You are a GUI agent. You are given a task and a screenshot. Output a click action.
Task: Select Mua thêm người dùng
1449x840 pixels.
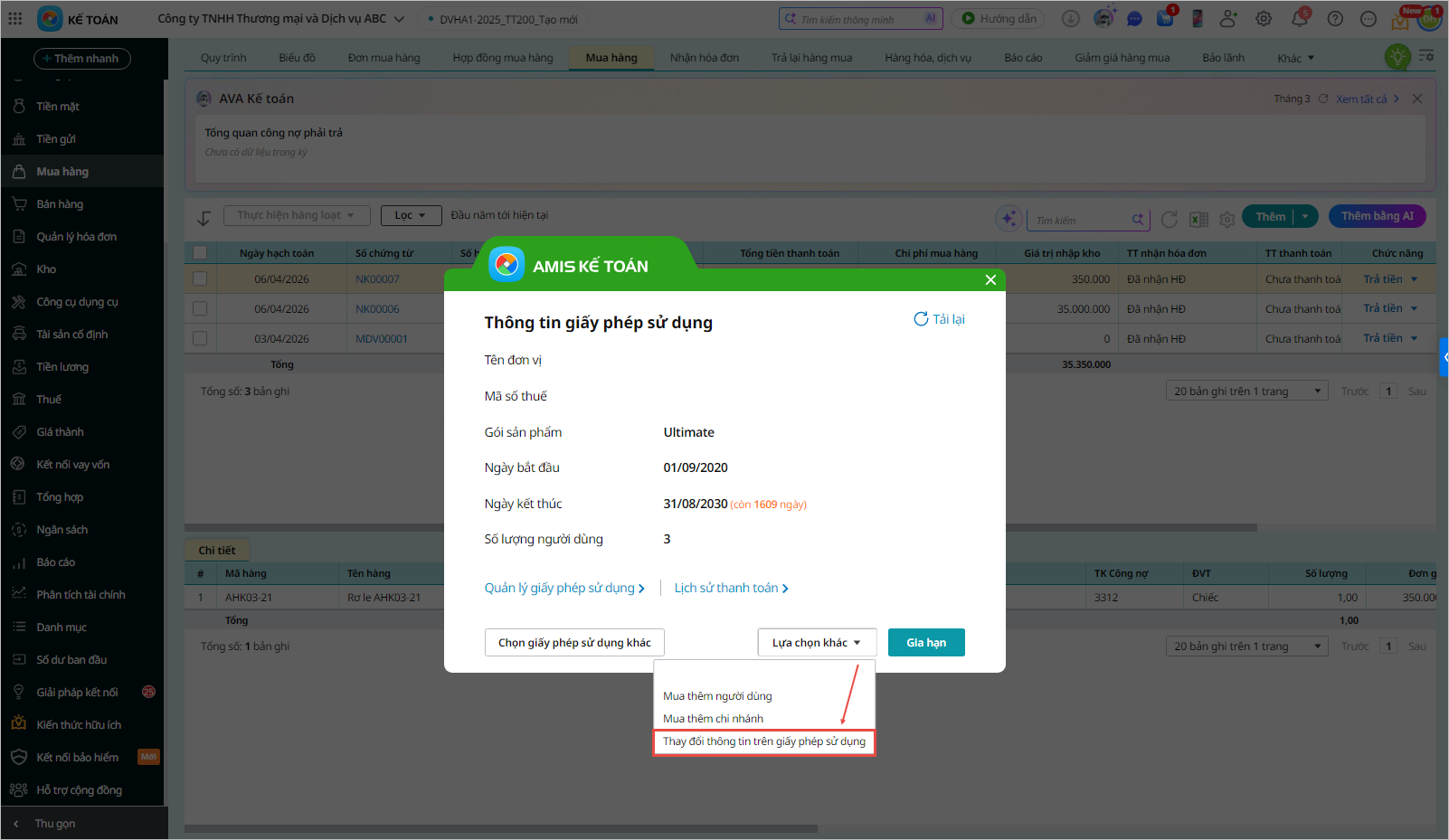click(x=717, y=696)
